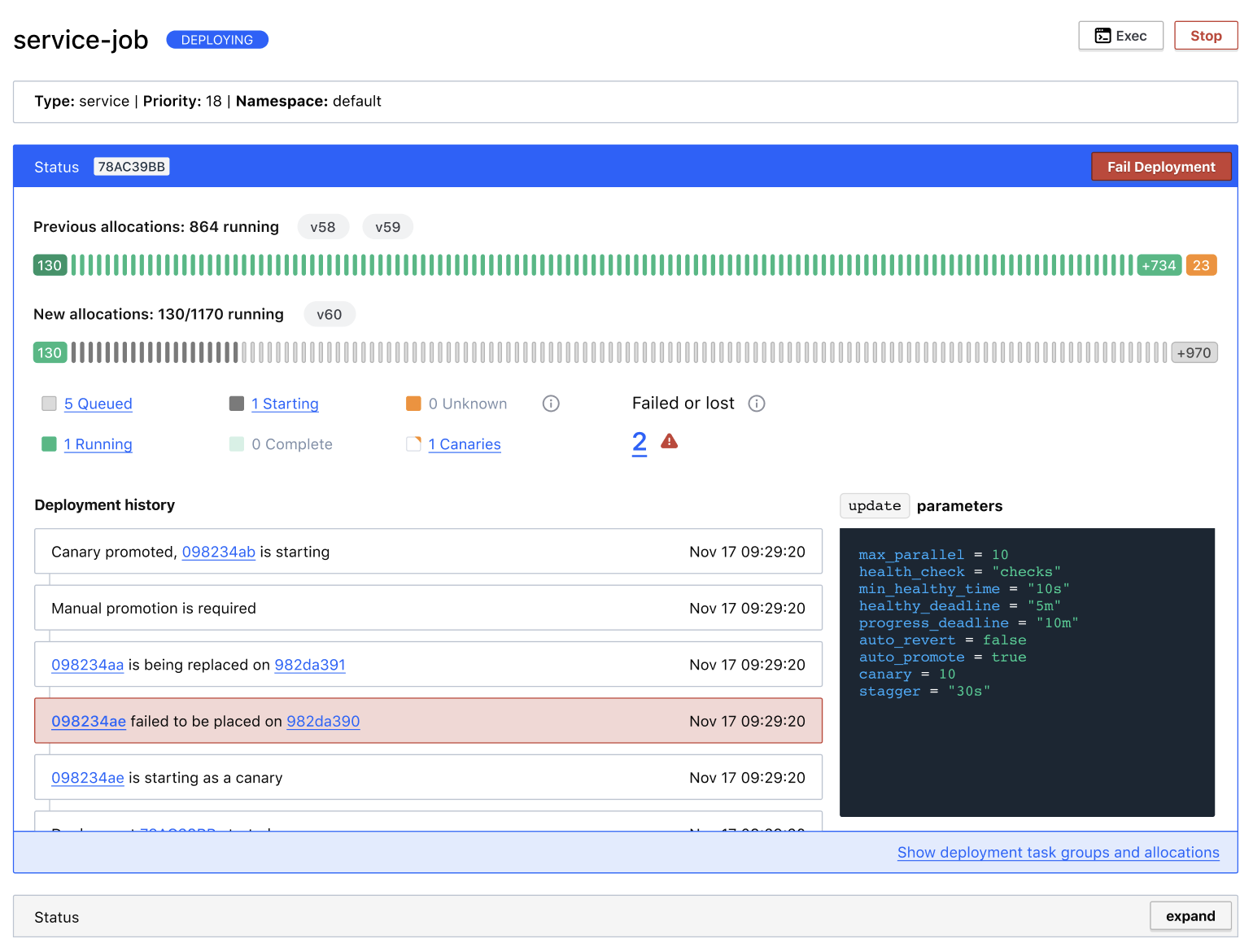1253x952 pixels.
Task: Click the Fail Deployment button
Action: [1161, 166]
